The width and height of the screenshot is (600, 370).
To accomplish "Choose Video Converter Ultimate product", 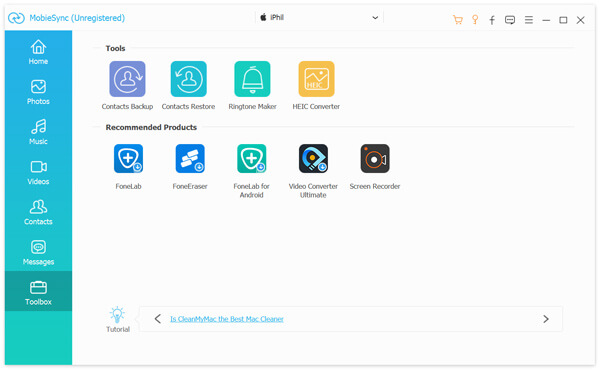I will [313, 158].
